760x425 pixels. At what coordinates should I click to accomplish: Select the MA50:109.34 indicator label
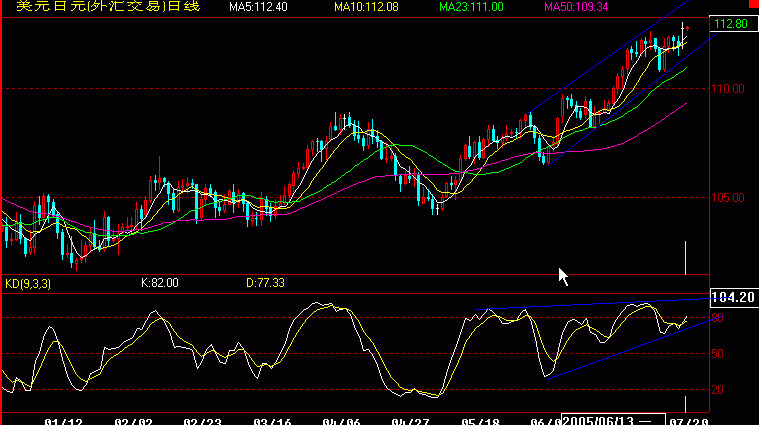(x=576, y=7)
